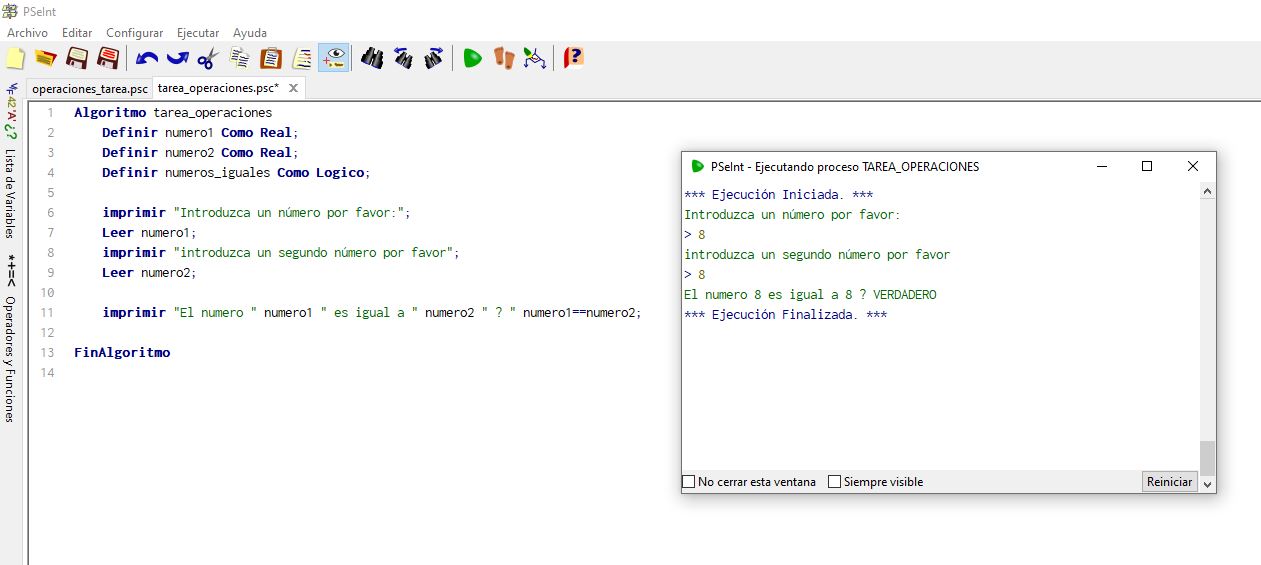The image size is (1261, 565).
Task: Click the VERDADERO result output line
Action: [810, 294]
